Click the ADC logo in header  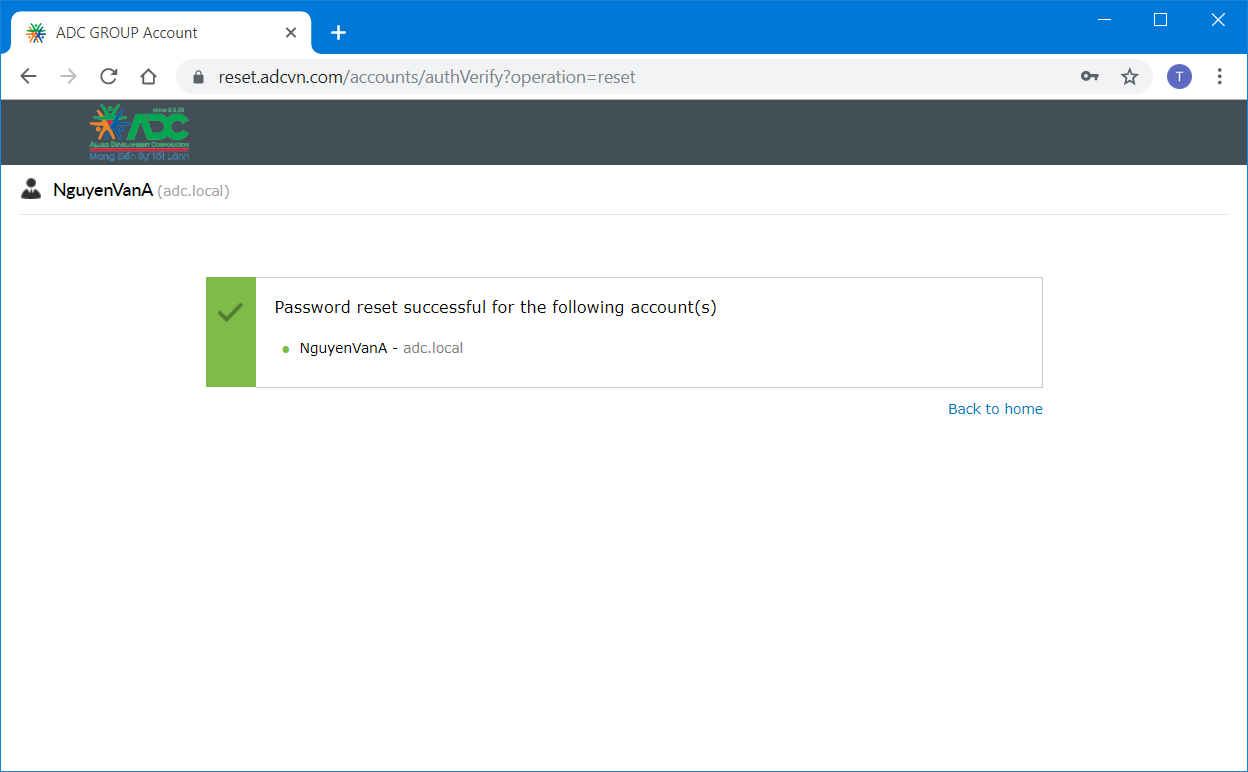(x=139, y=133)
